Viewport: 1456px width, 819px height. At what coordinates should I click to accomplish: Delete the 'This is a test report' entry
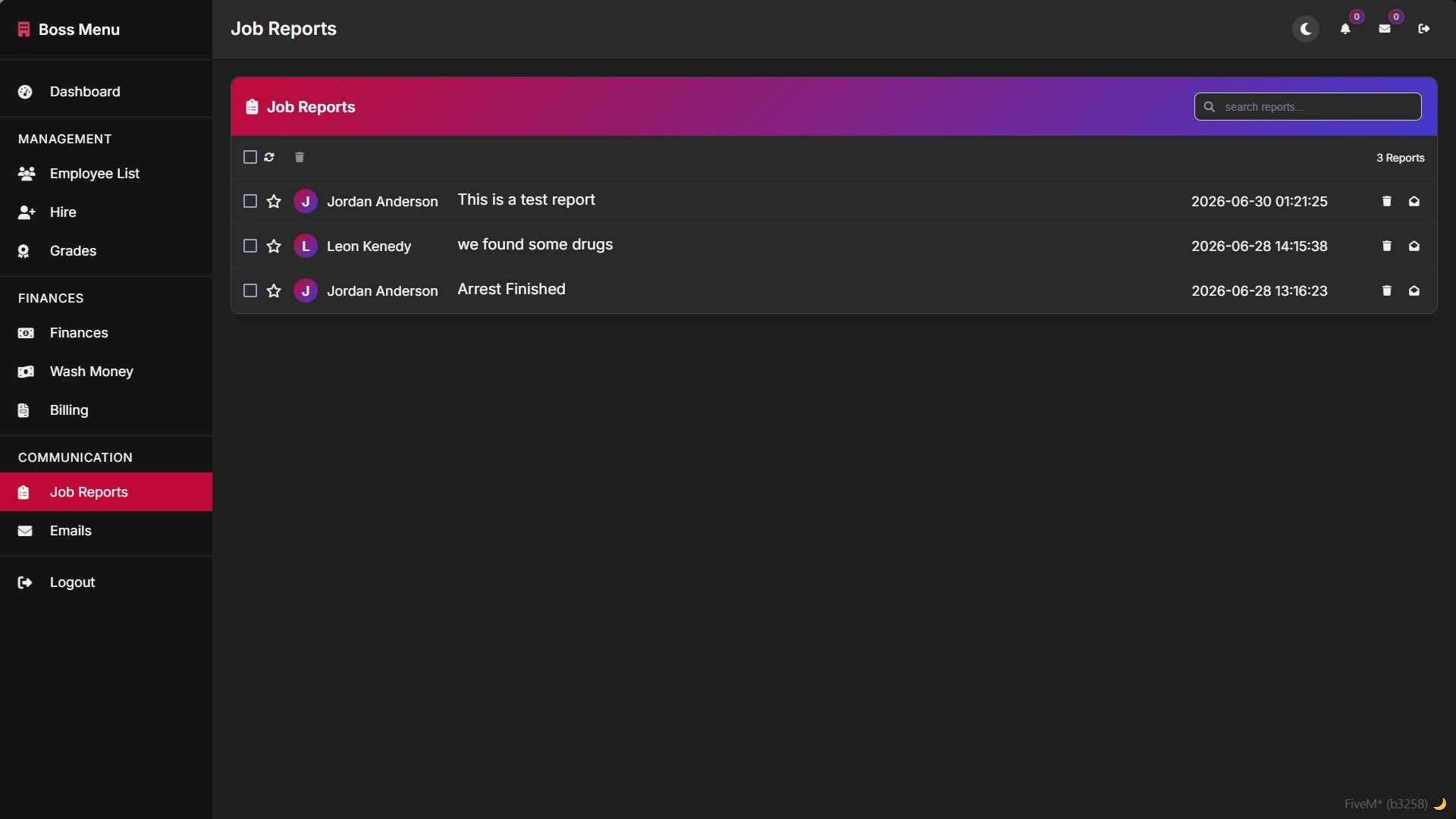pos(1386,201)
